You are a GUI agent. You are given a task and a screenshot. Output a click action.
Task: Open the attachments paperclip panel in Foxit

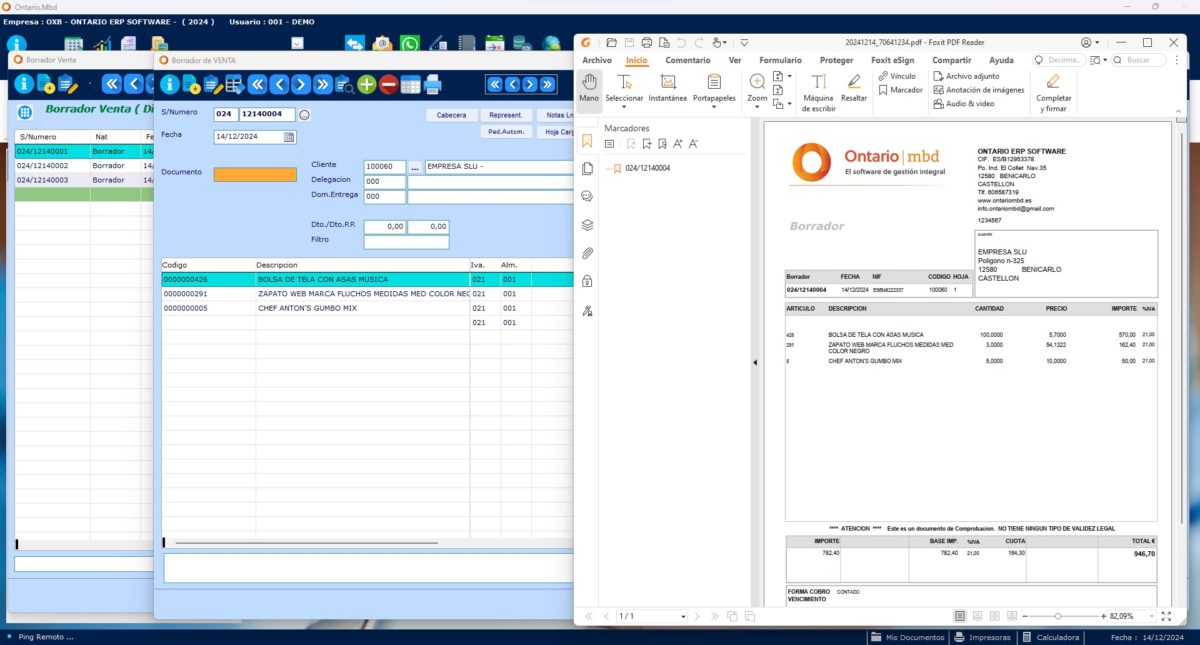coord(587,253)
